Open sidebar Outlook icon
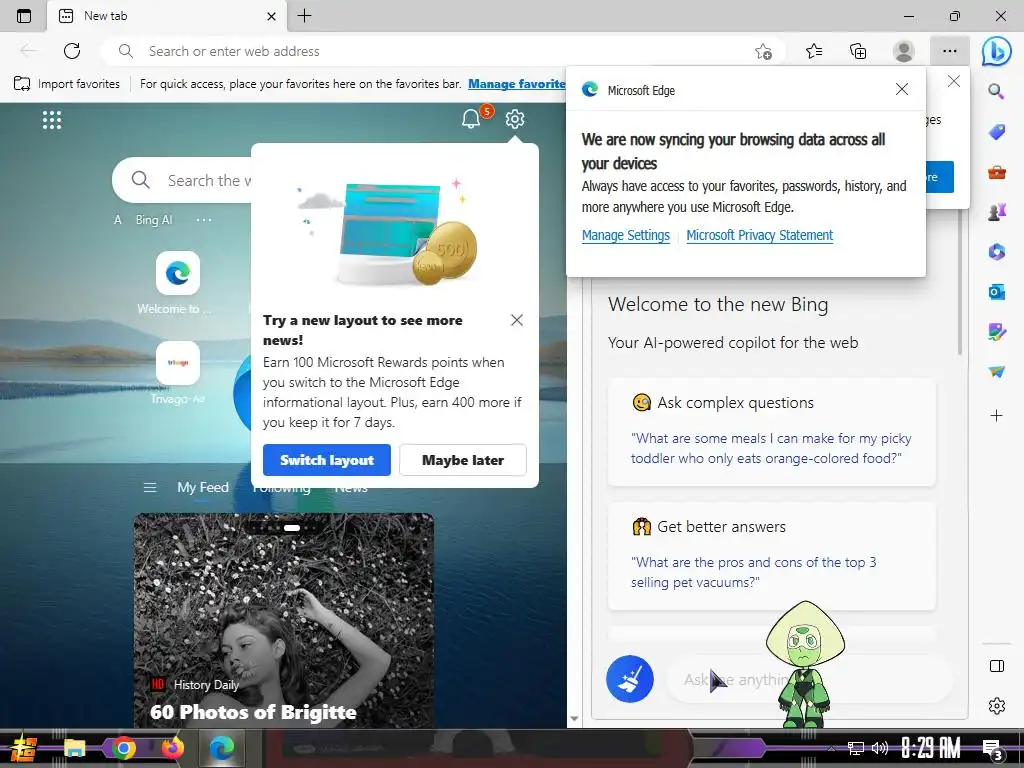The image size is (1024, 768). click(997, 292)
